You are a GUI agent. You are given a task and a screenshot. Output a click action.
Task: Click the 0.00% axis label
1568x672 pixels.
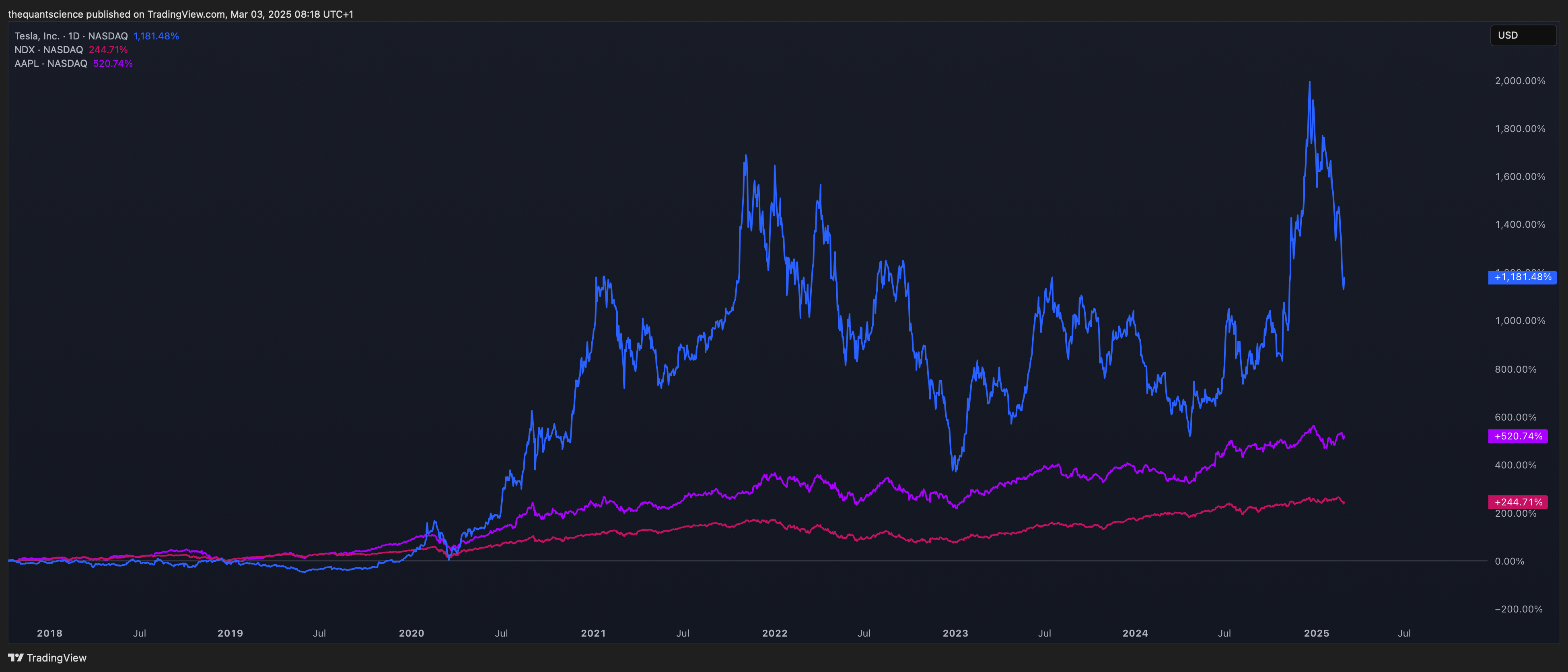click(x=1510, y=561)
